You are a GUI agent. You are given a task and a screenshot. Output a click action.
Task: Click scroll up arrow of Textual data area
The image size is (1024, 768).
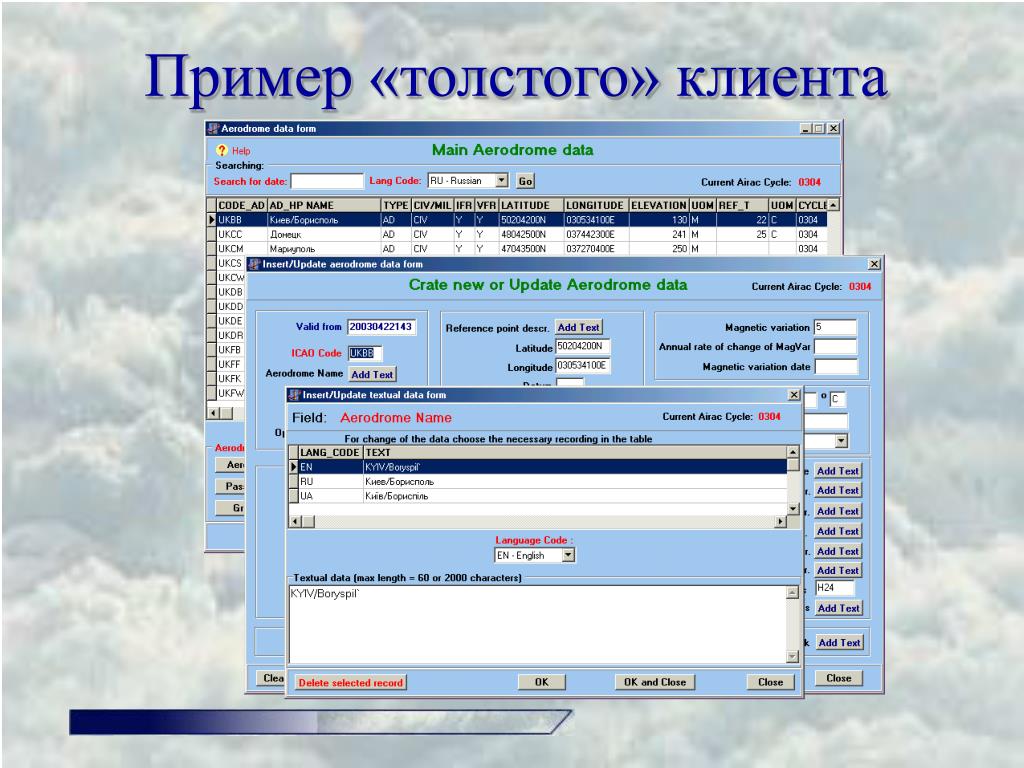[792, 592]
